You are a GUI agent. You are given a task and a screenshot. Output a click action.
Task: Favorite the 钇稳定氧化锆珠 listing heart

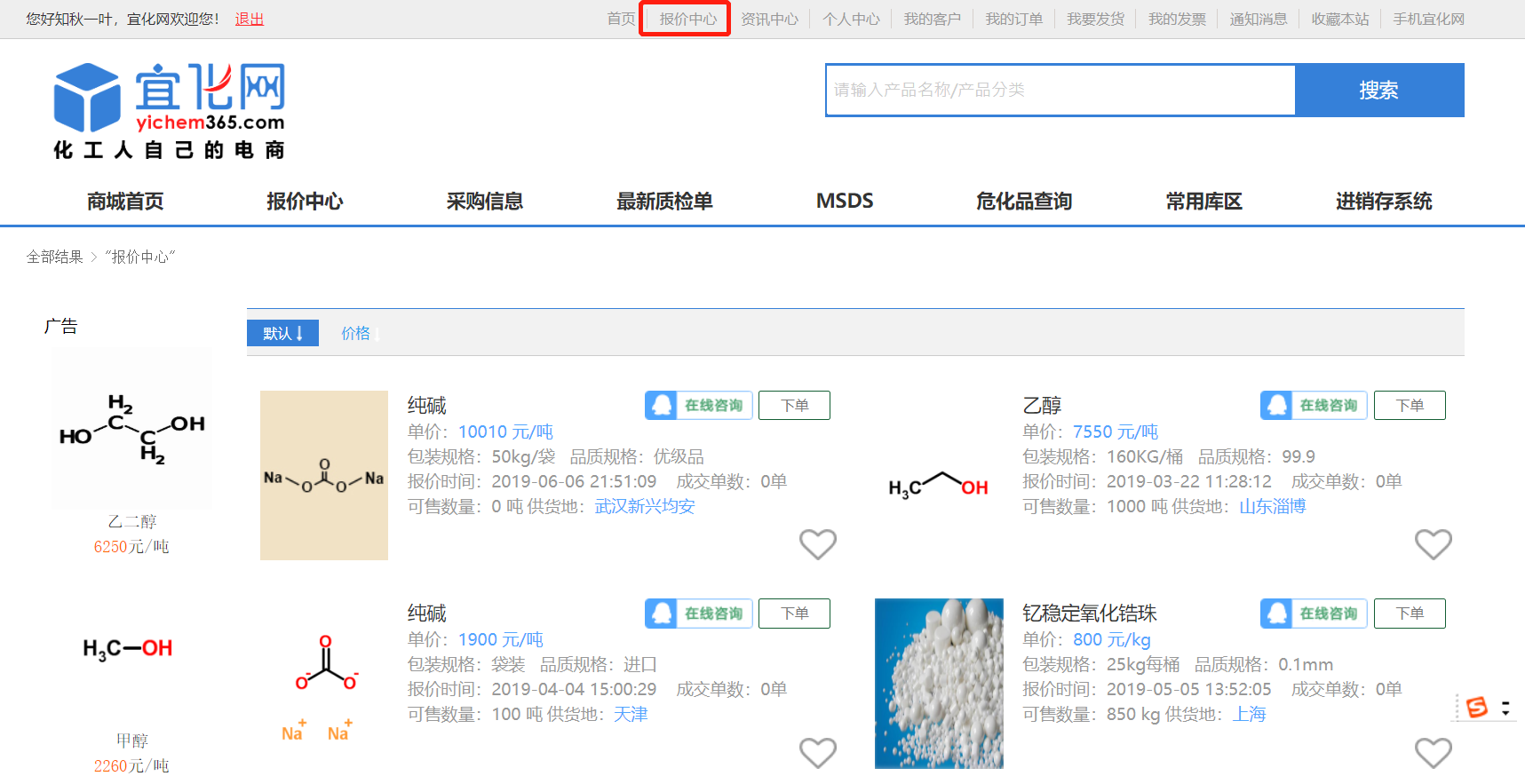tap(1432, 752)
